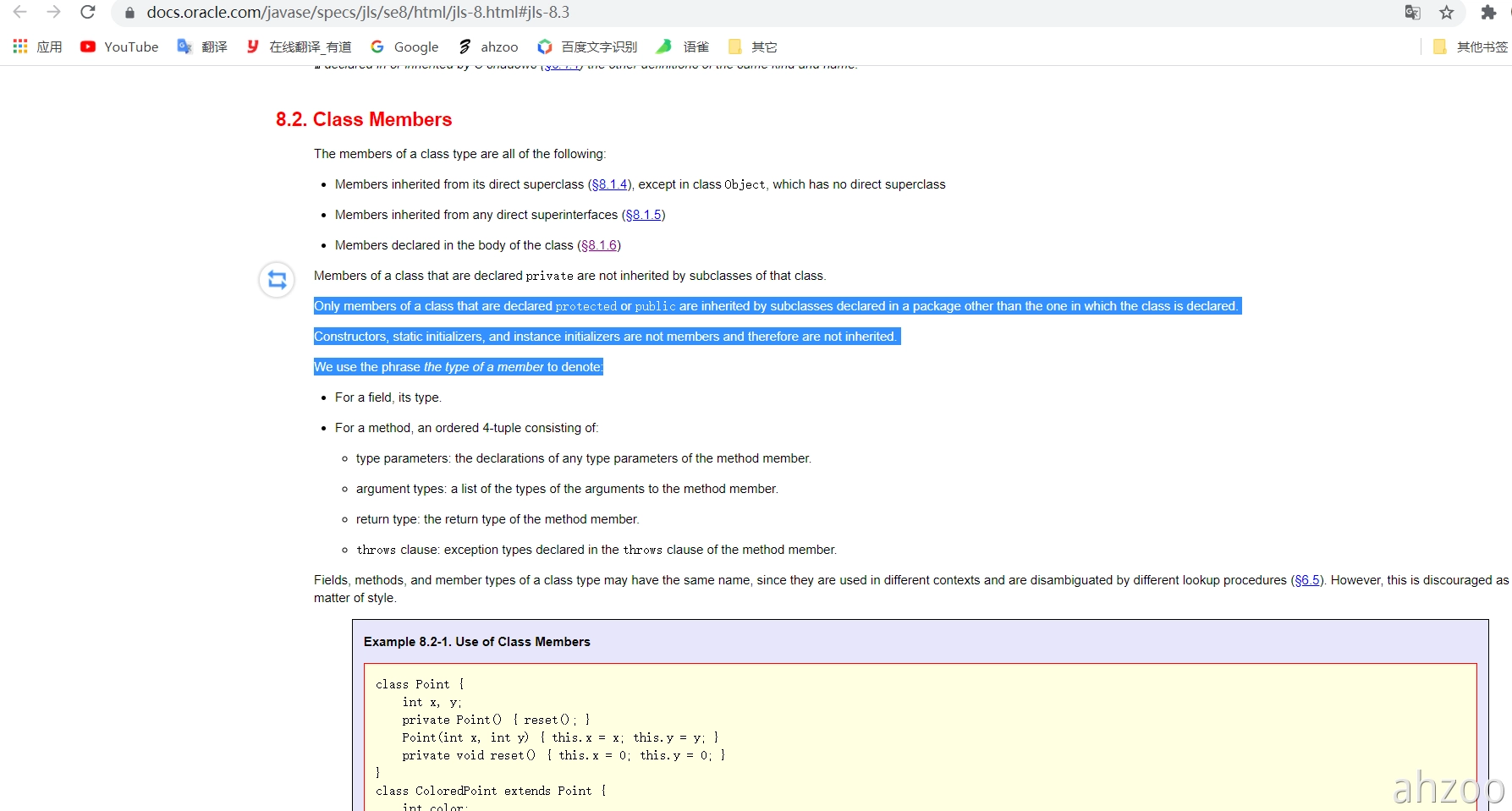Follow the §8.1.5 superinterfaces link
This screenshot has width=1512, height=811.
pos(643,215)
